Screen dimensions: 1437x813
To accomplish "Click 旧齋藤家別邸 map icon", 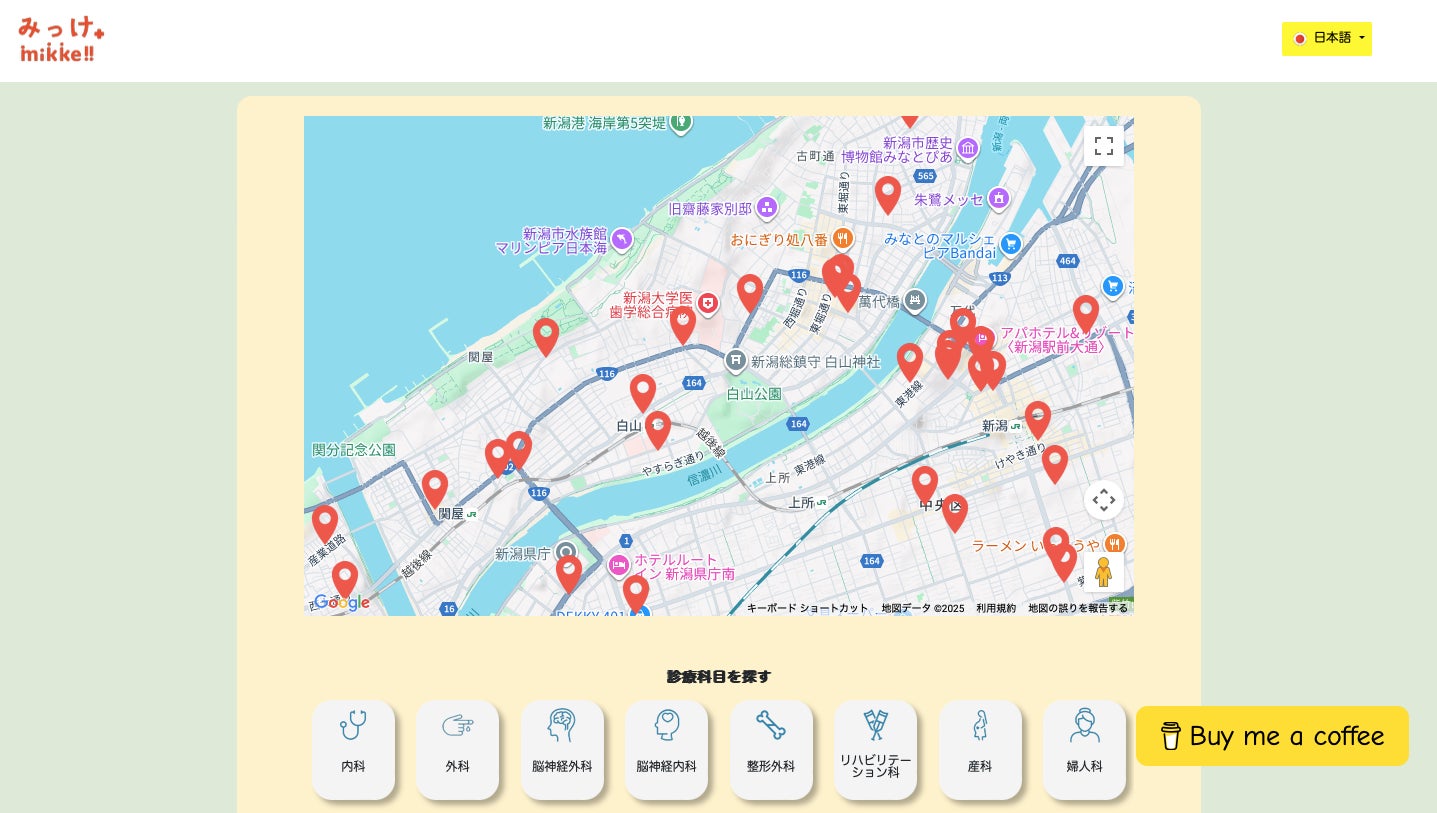I will pos(767,208).
